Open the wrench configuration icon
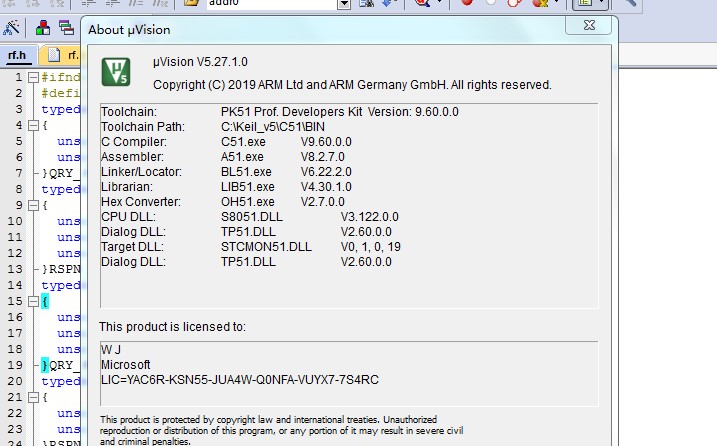This screenshot has height=446, width=717. pyautogui.click(x=630, y=3)
